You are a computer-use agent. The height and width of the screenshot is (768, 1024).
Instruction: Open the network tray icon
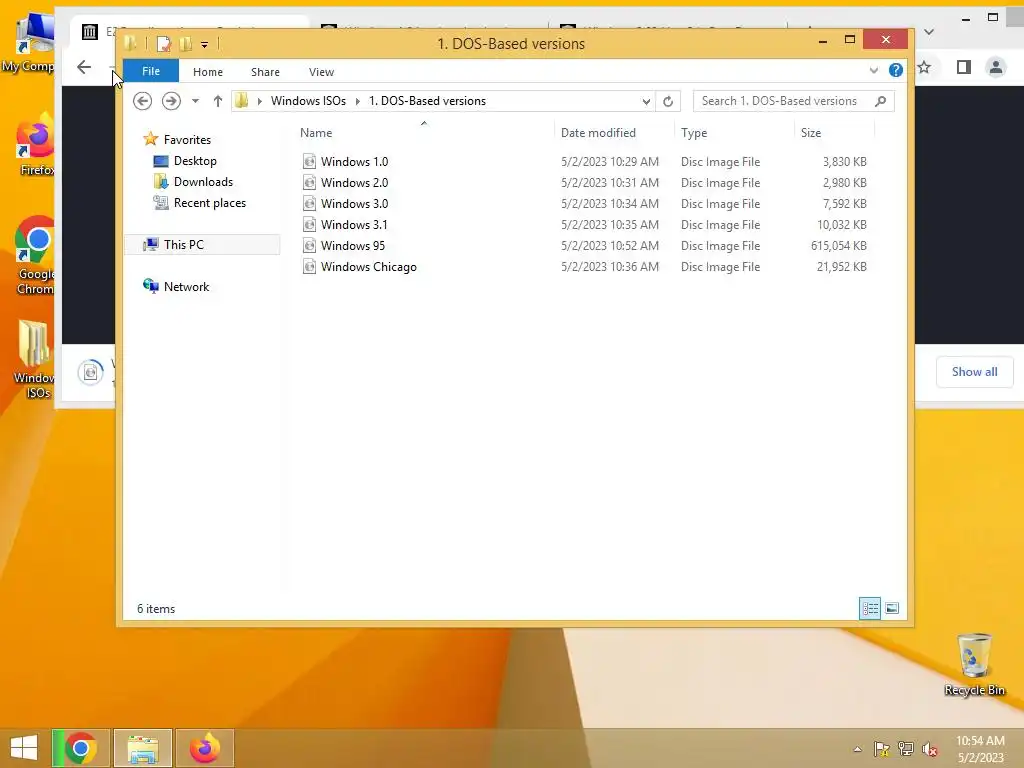click(905, 749)
